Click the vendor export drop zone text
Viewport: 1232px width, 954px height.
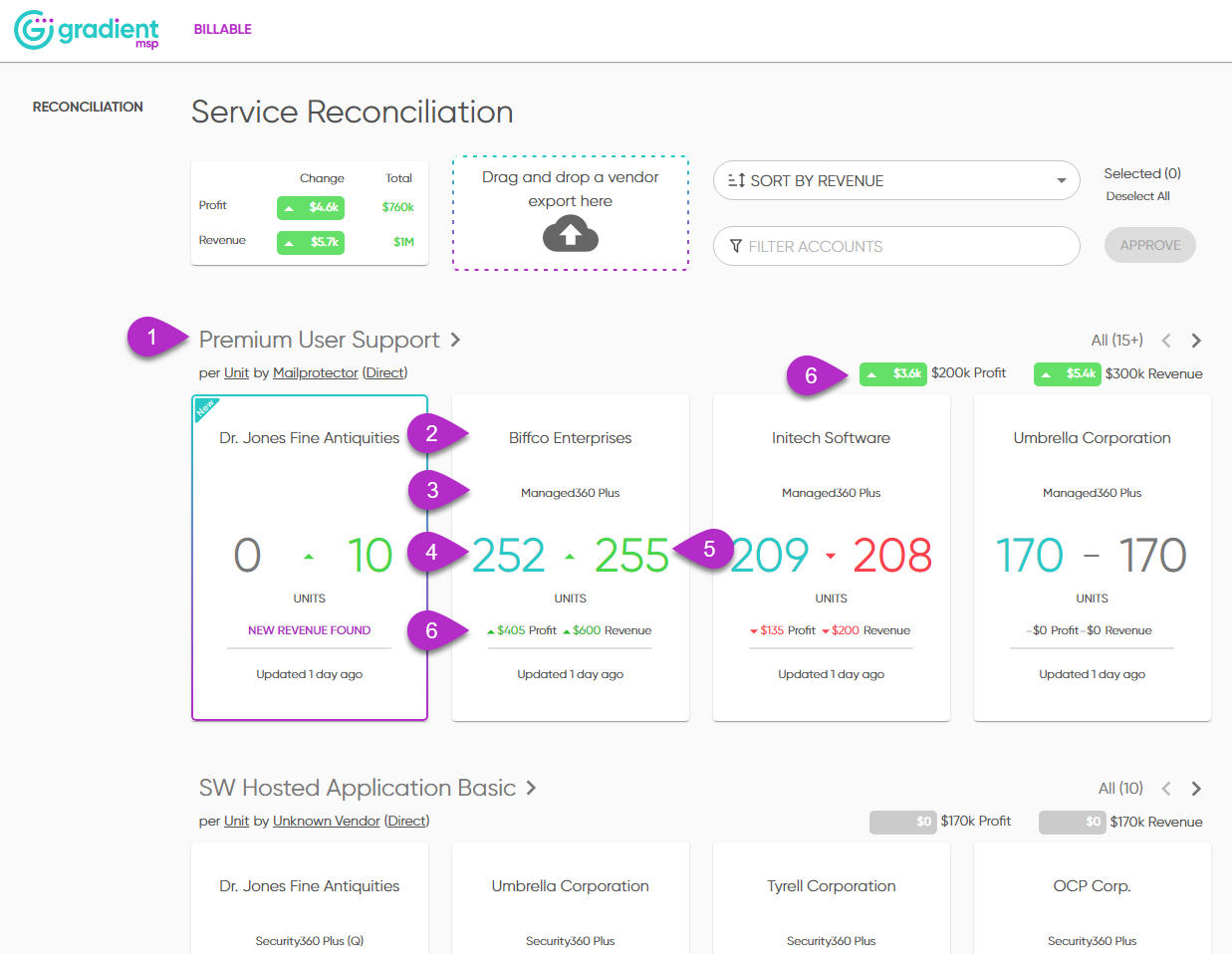tap(571, 188)
